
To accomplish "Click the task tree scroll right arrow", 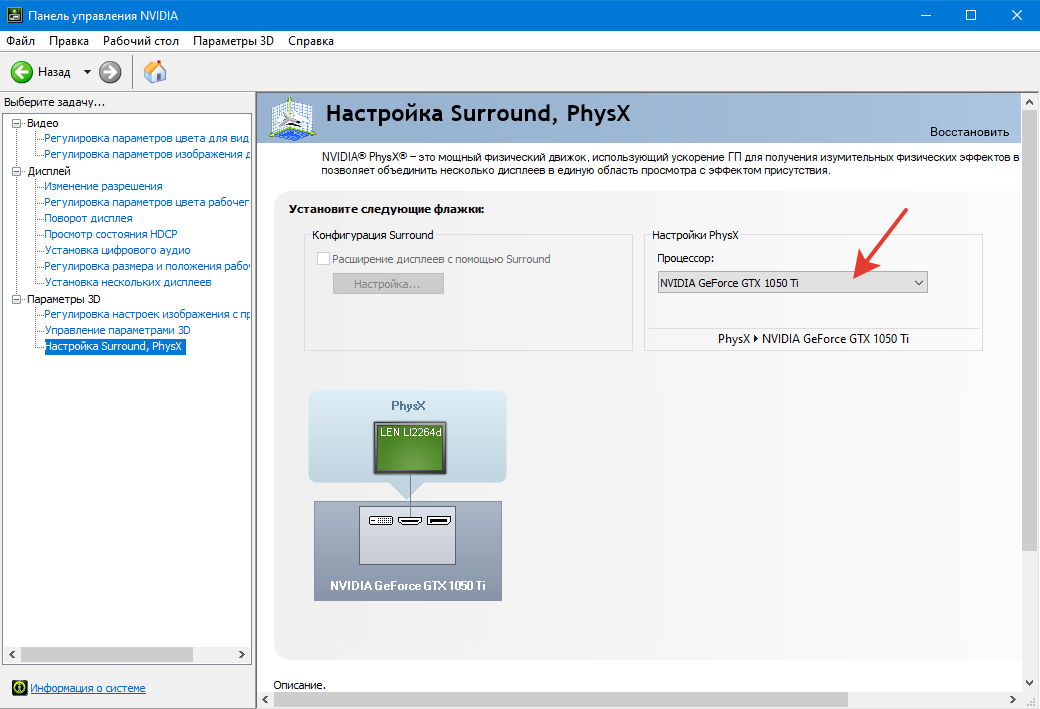I will (242, 654).
